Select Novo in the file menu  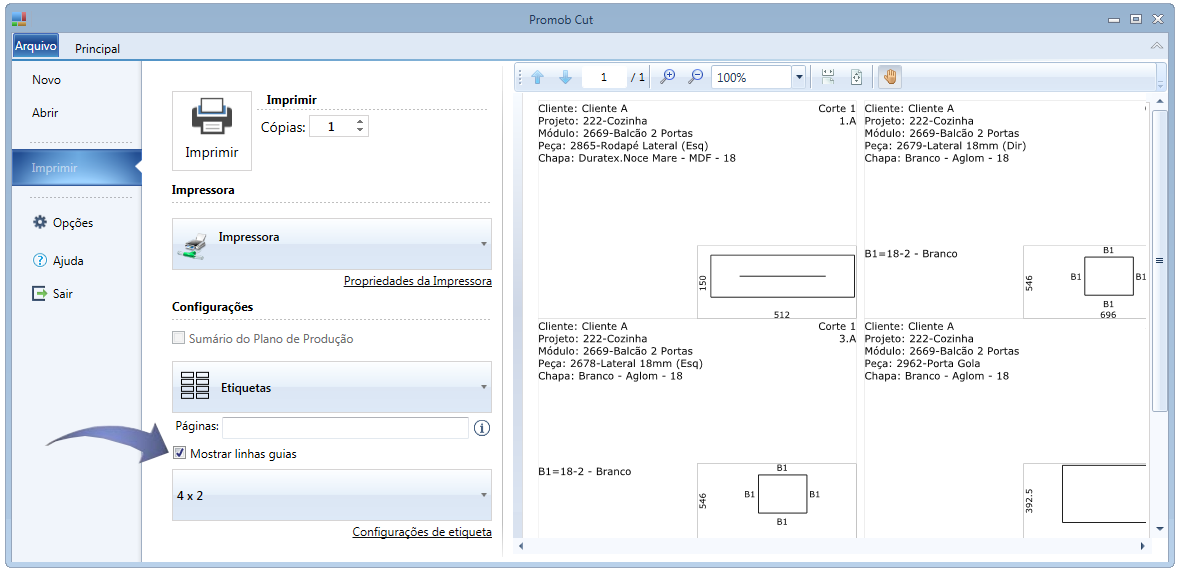(47, 80)
